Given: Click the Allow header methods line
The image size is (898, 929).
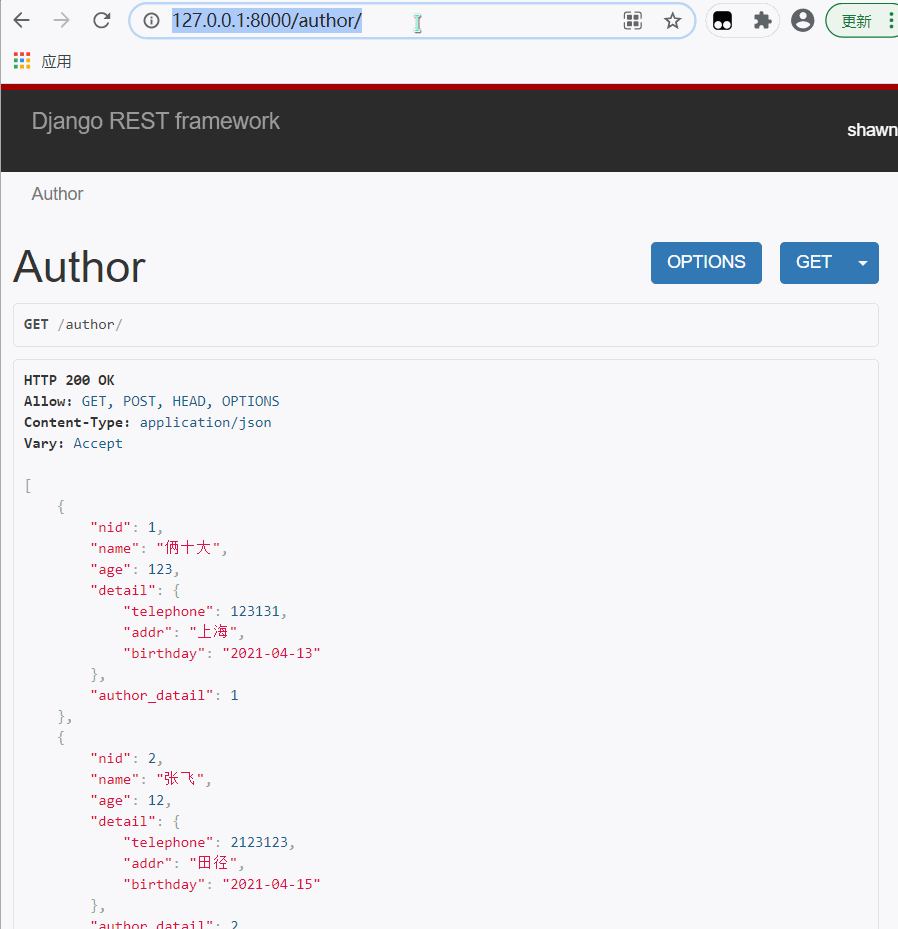Looking at the screenshot, I should point(152,402).
